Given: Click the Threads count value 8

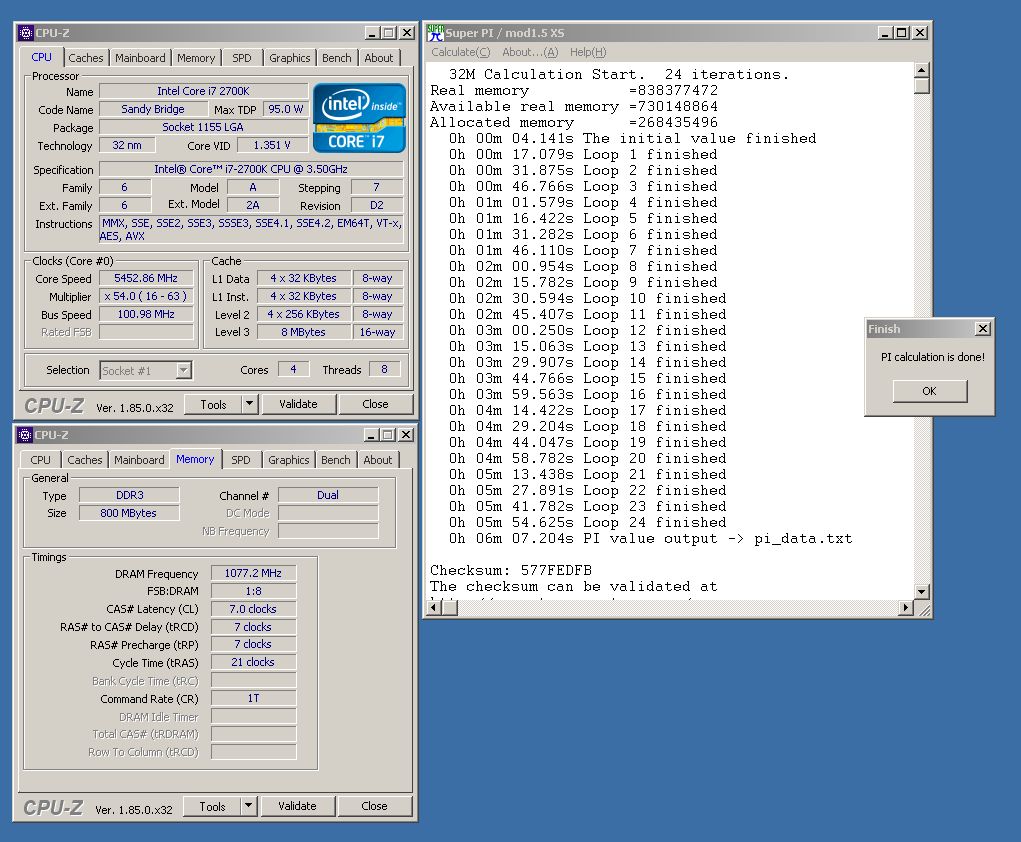Looking at the screenshot, I should point(384,369).
